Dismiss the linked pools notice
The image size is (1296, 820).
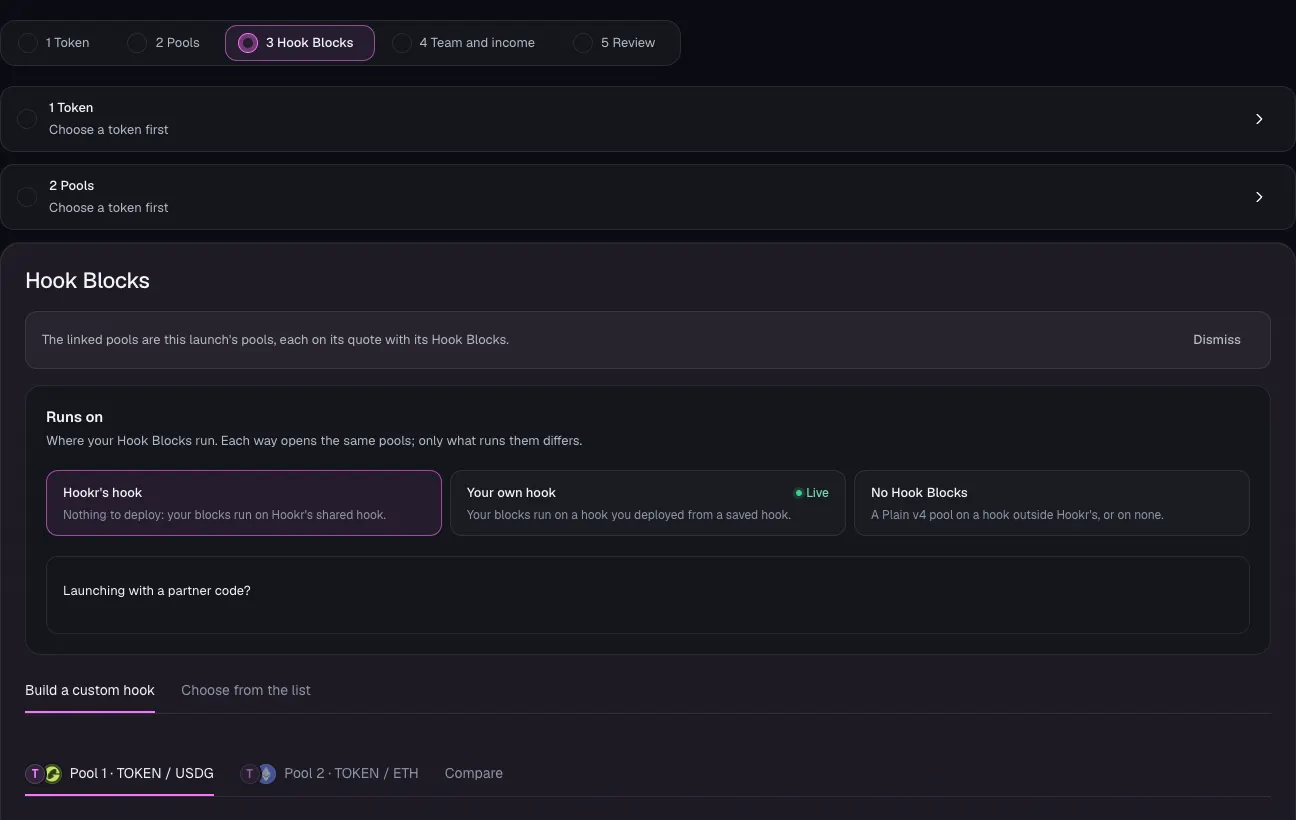1216,340
